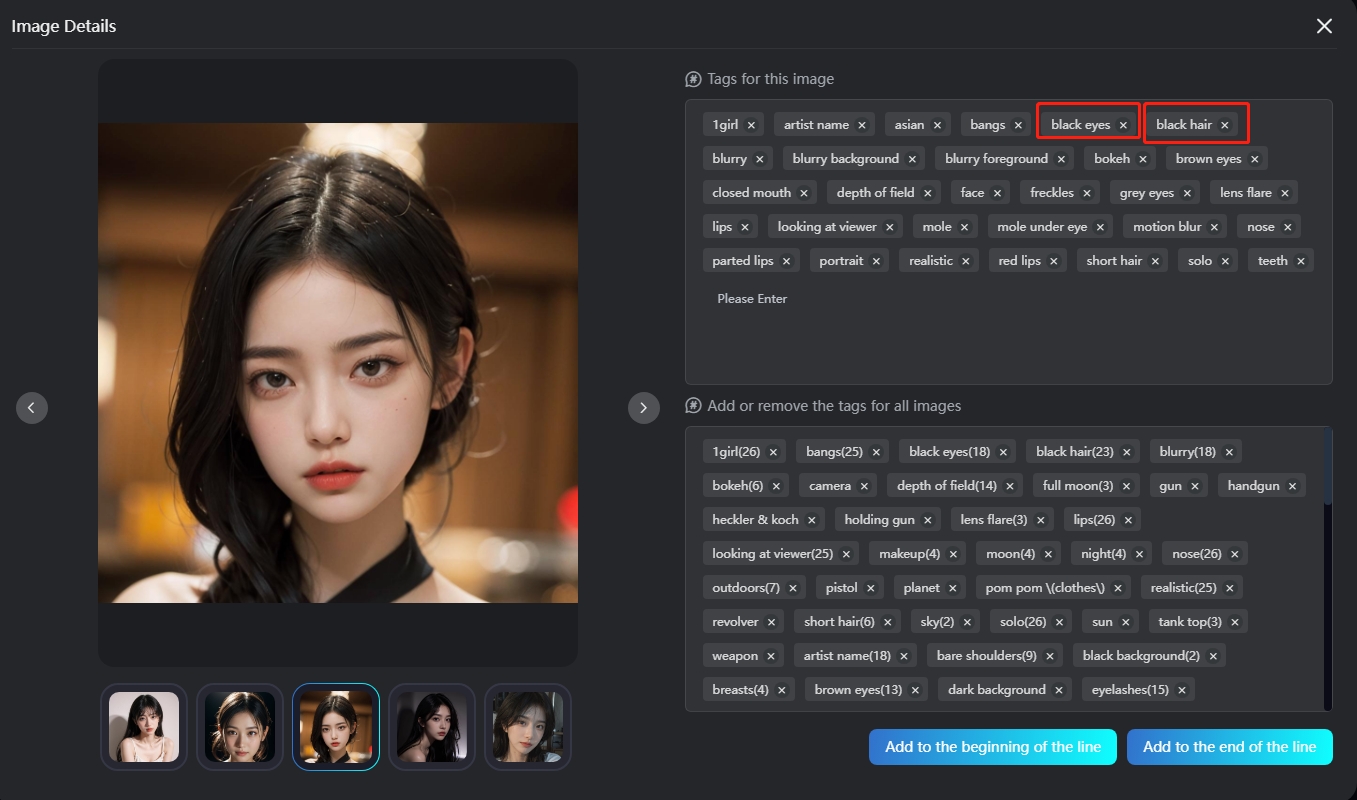Select the first thumbnail in the strip
1357x800 pixels.
[x=144, y=727]
